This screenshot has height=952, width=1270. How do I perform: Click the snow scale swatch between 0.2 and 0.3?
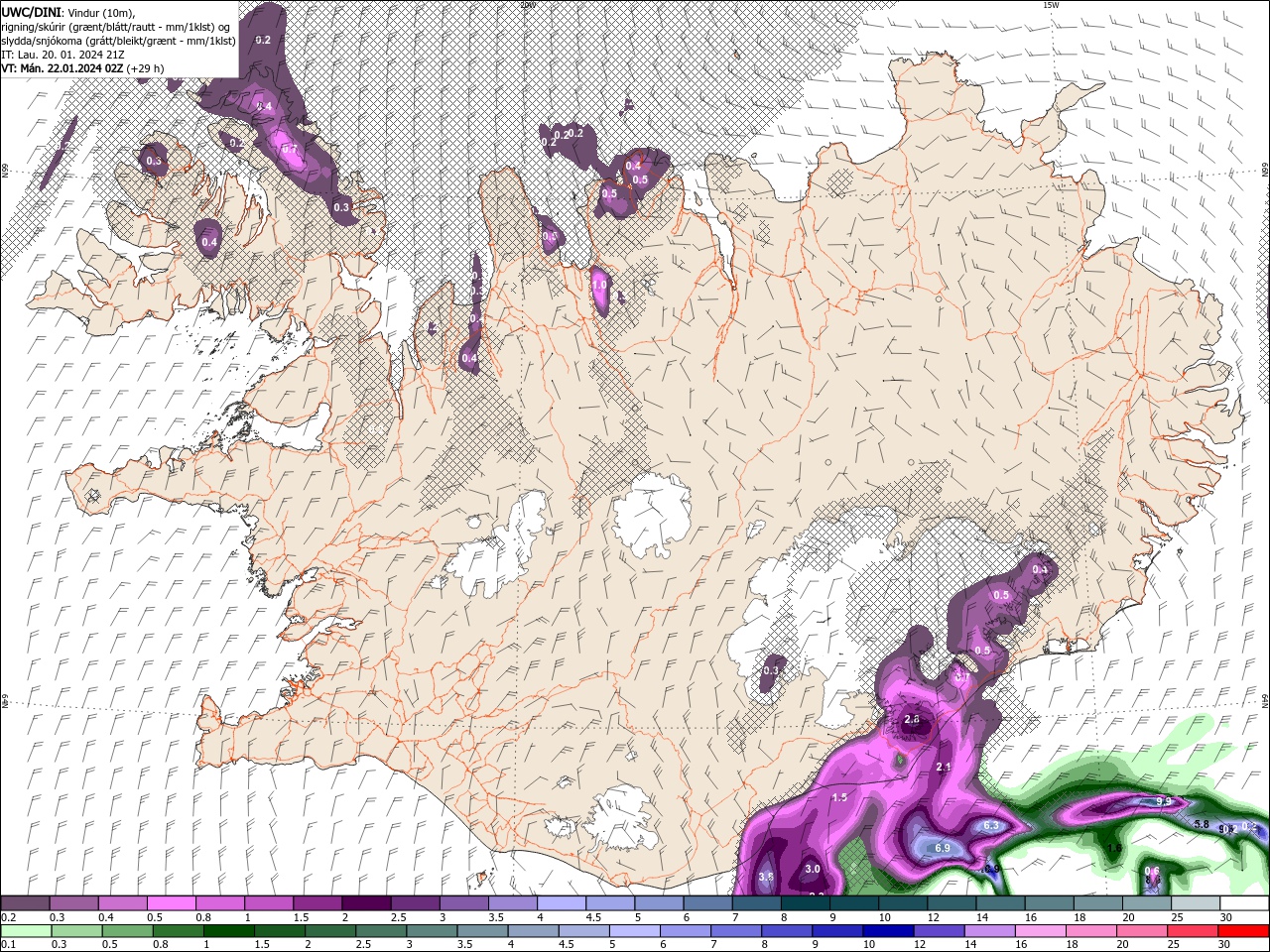(26, 903)
